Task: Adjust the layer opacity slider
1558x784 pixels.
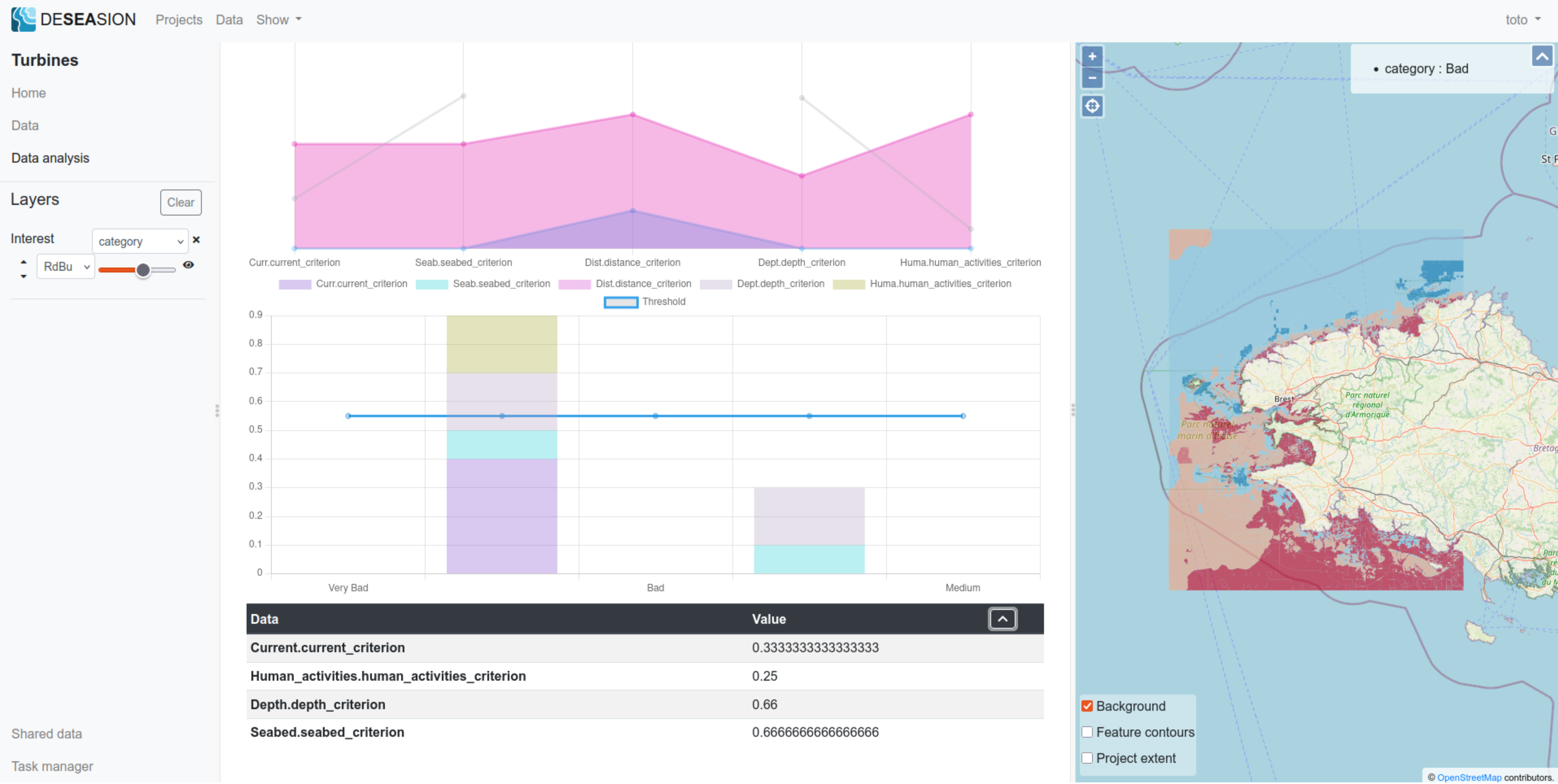Action: (x=143, y=269)
